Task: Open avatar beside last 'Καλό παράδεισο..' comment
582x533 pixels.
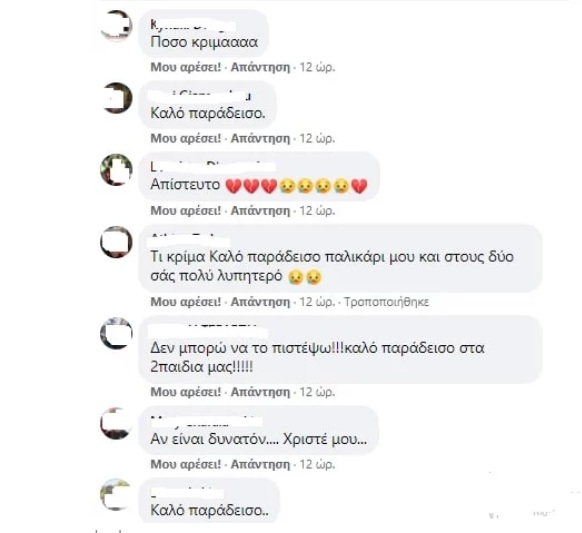Action: pos(117,495)
